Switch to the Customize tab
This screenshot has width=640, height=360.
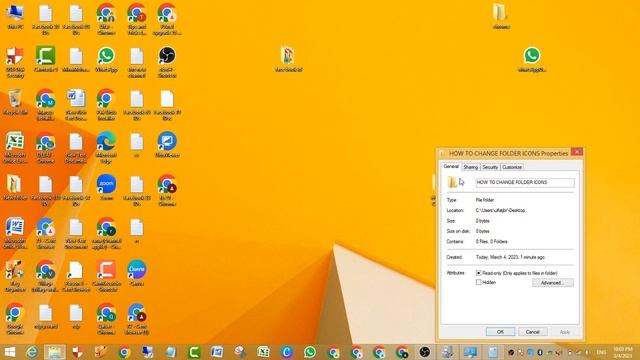[x=512, y=167]
